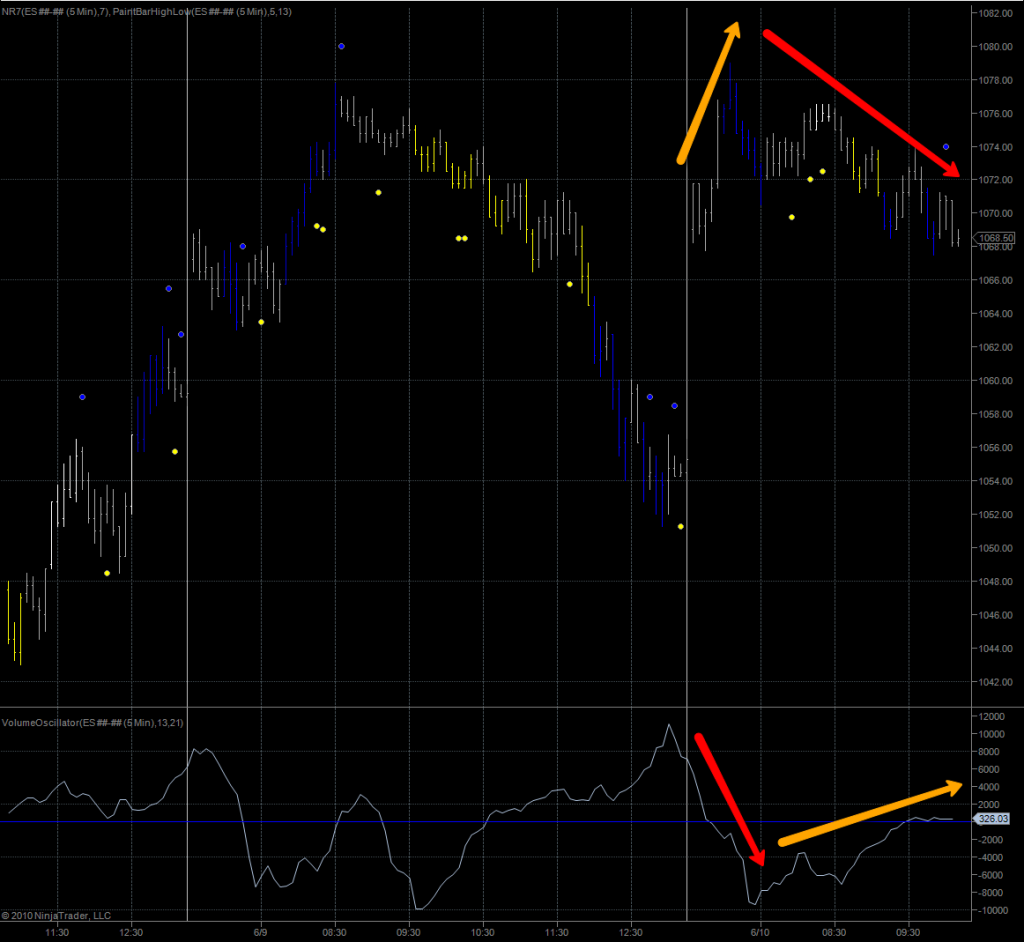Click the 1064.00 price axis label
Viewport: 1024px width, 942px height.
(995, 314)
